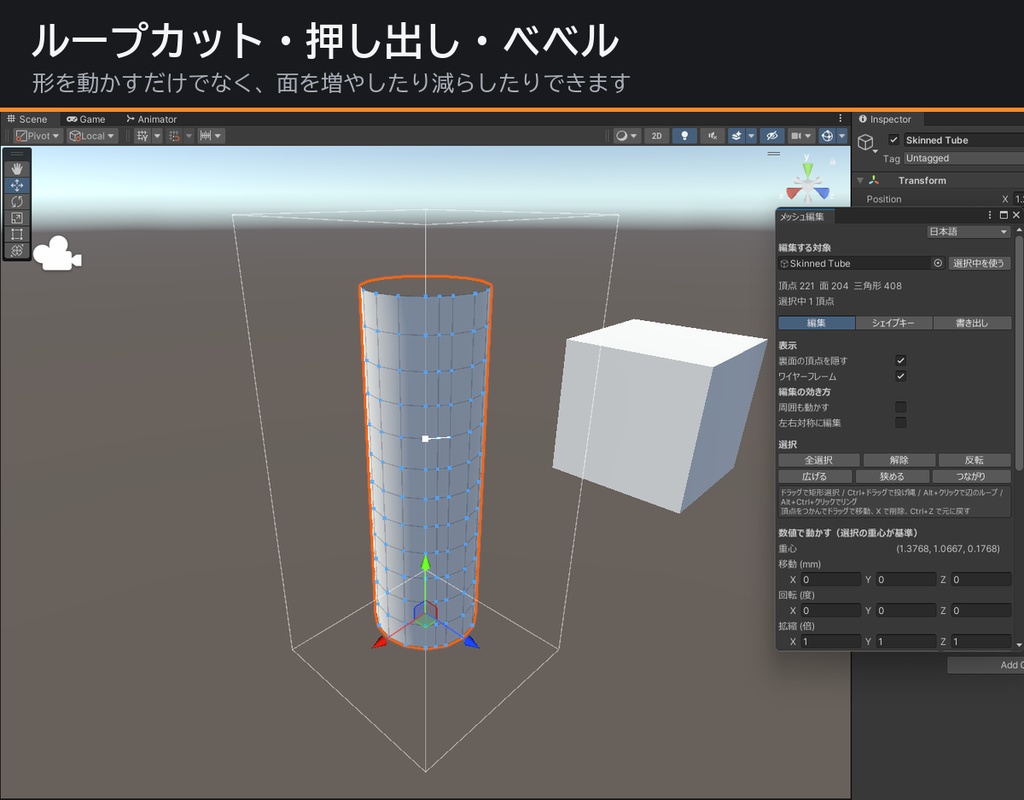Open the Untagged tag dropdown
Viewport: 1024px width, 800px height.
[963, 158]
